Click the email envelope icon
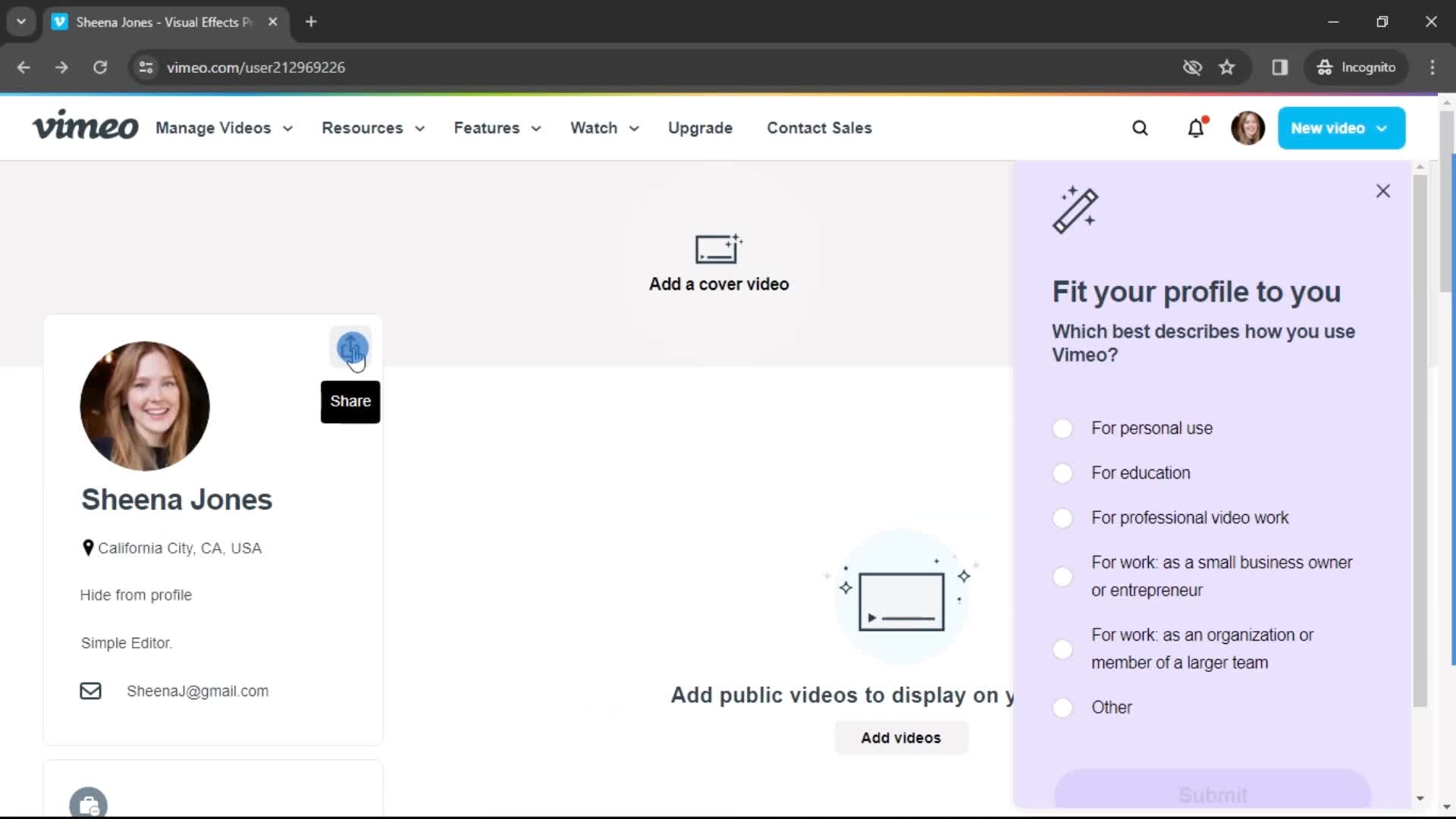 [90, 691]
